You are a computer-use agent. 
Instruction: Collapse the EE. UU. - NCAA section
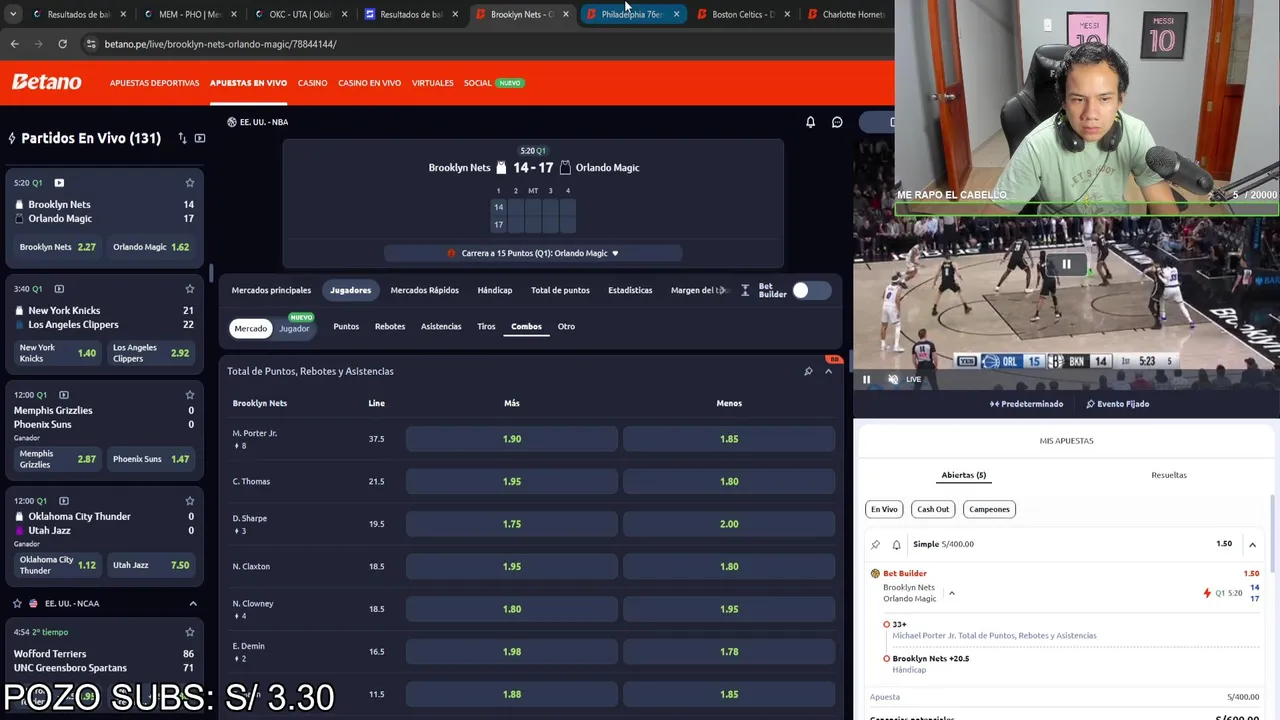(193, 603)
